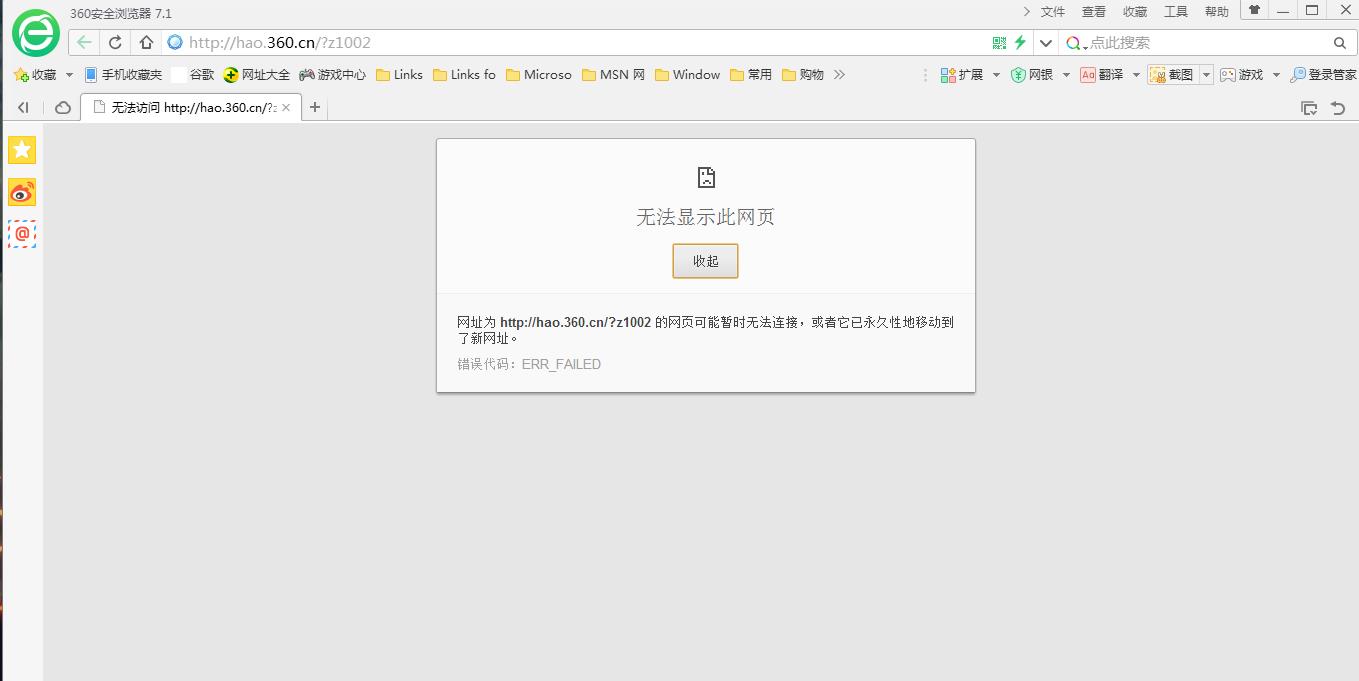
Task: Click the 翻译 translate button
Action: pyautogui.click(x=1102, y=75)
